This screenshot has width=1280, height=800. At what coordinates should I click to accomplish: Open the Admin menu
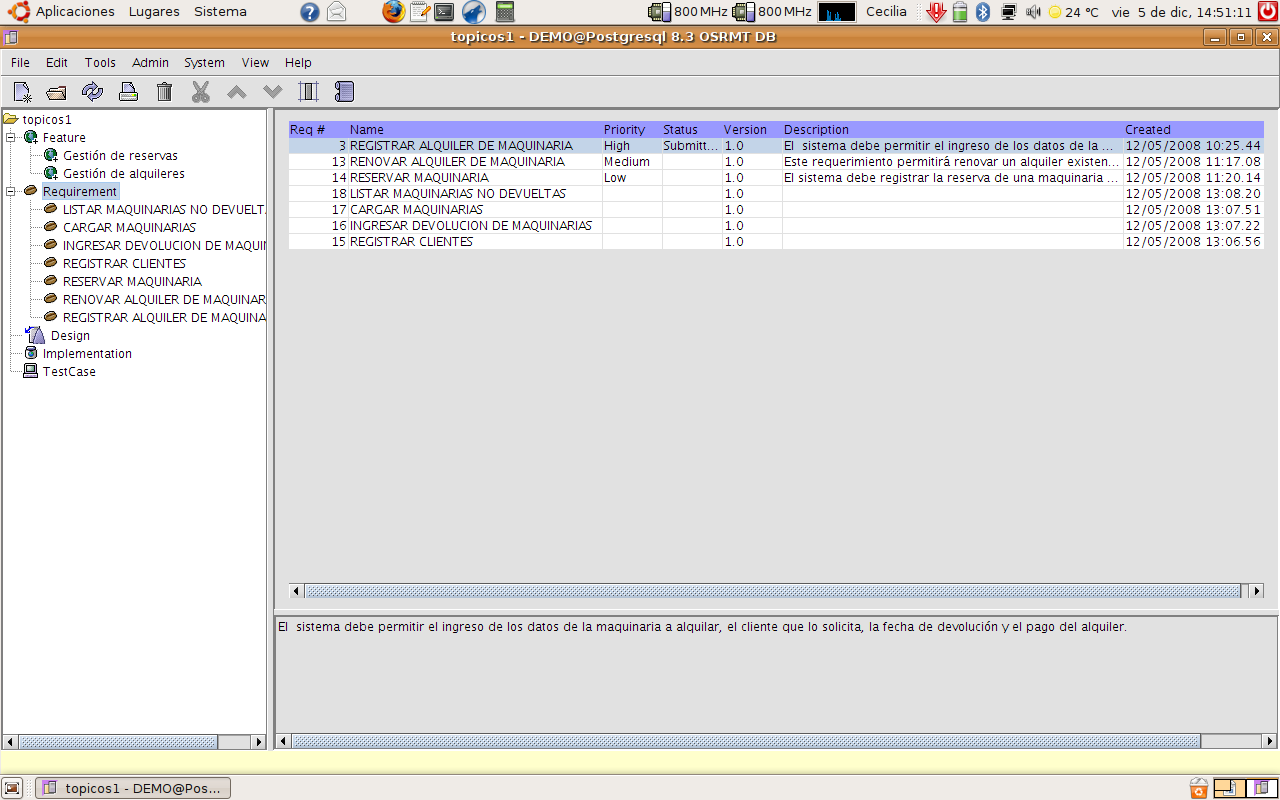tap(150, 62)
